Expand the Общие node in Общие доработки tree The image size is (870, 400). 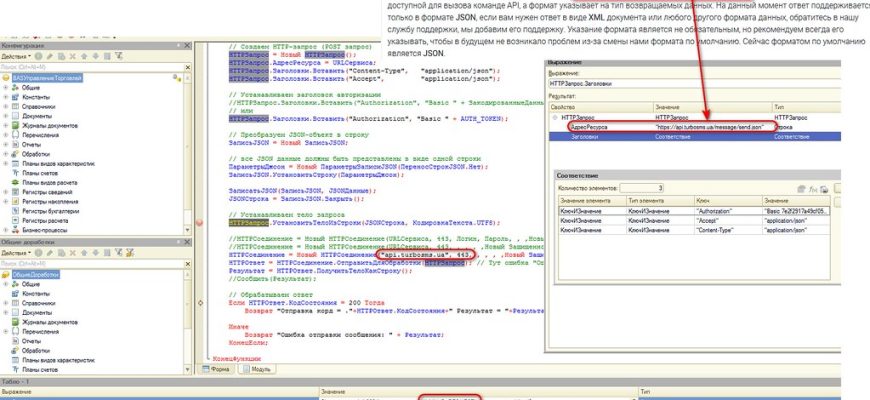[x=6, y=283]
